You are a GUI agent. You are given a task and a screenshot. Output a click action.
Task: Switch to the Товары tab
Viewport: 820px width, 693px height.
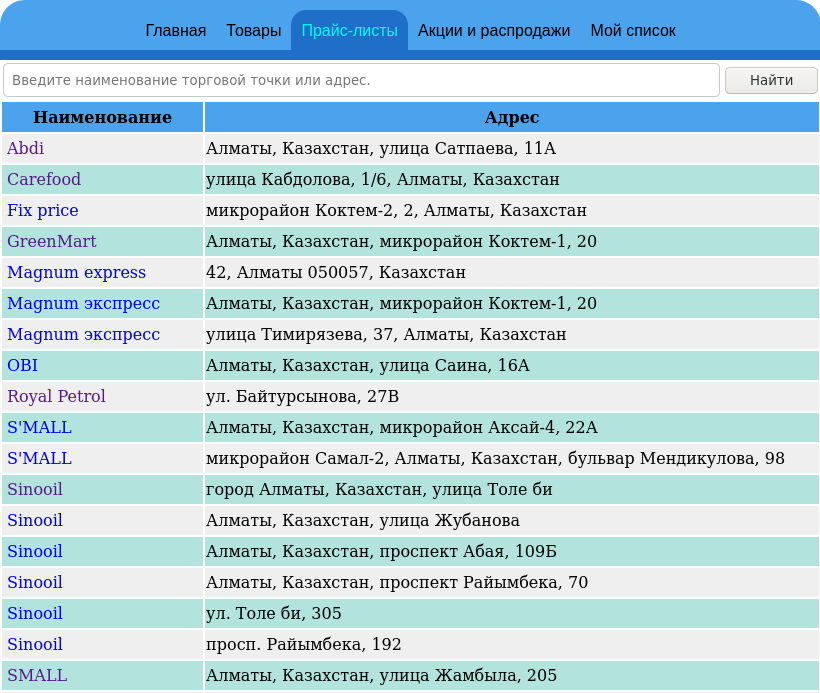coord(253,31)
